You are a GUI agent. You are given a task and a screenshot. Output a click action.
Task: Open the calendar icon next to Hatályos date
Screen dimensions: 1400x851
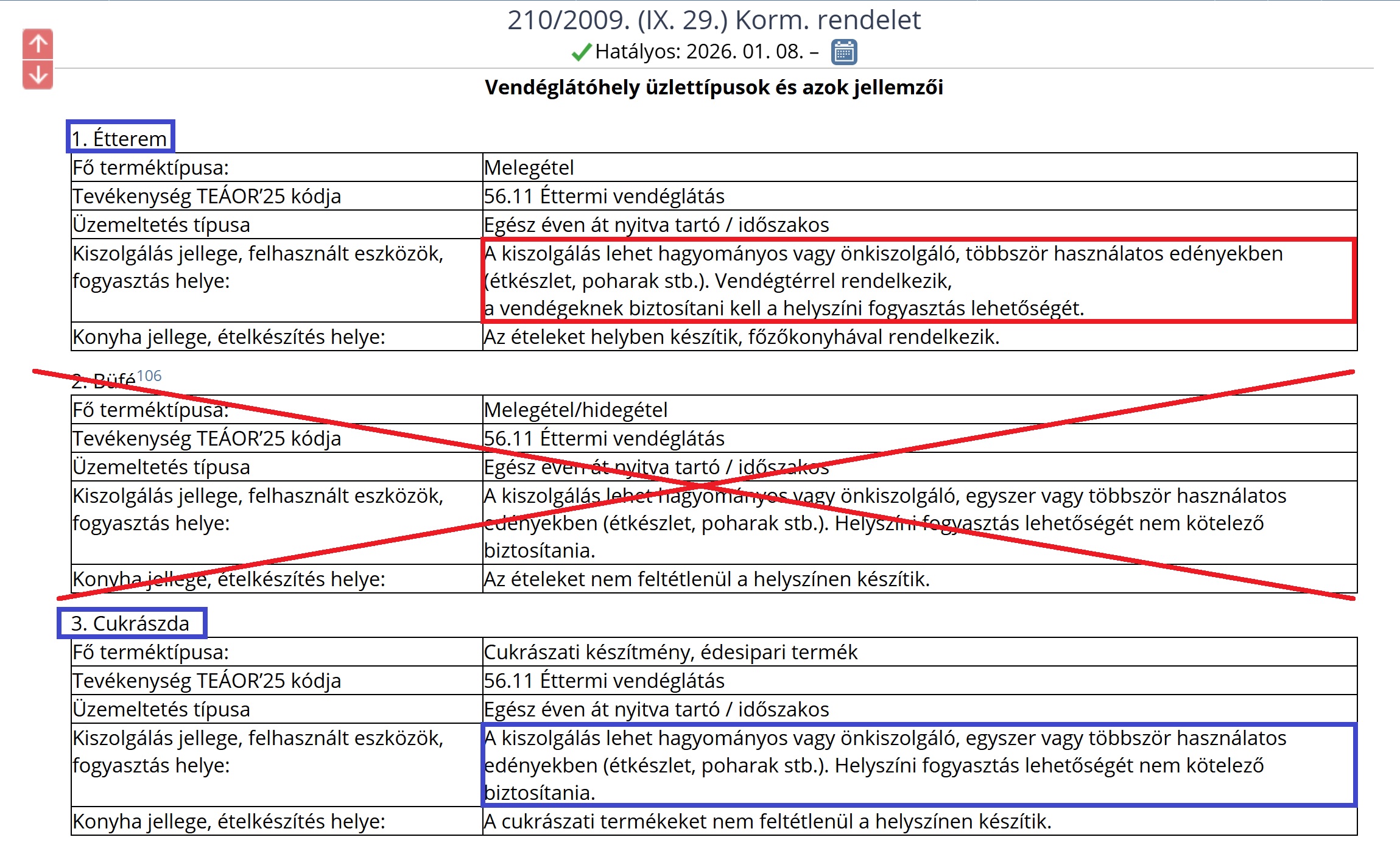[843, 52]
